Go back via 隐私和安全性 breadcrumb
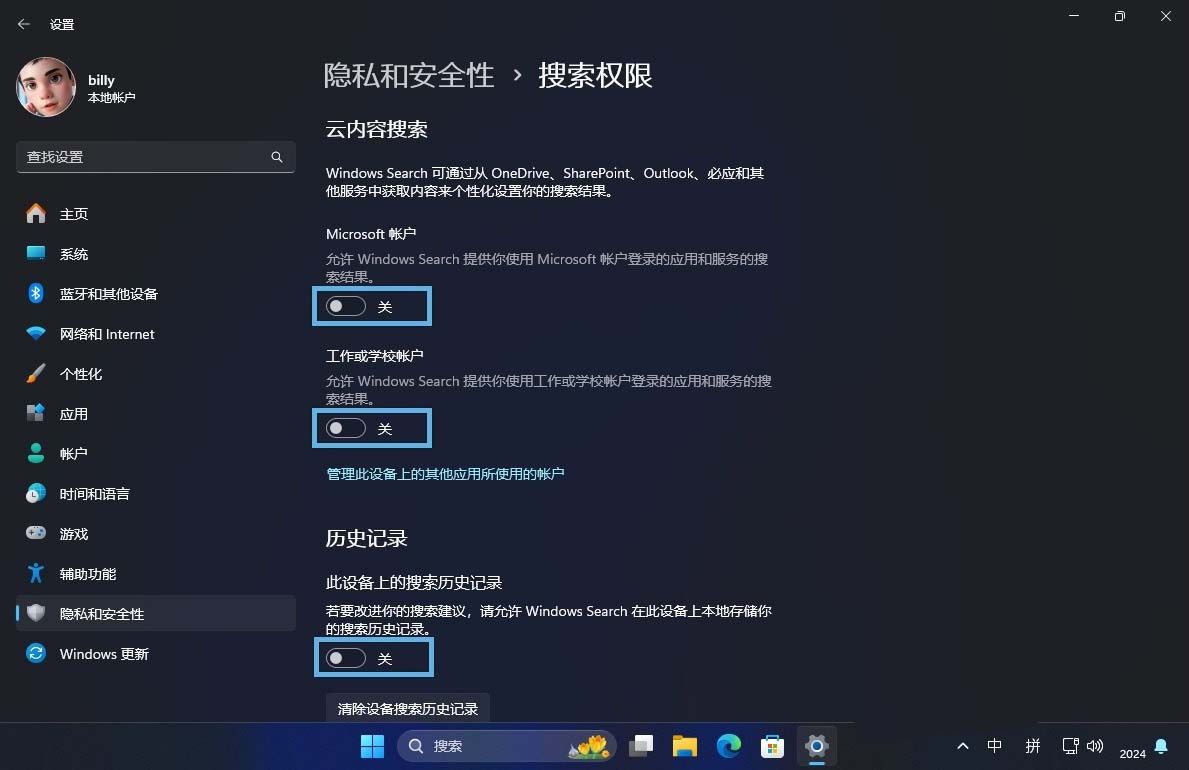Viewport: 1189px width, 770px height. click(409, 75)
